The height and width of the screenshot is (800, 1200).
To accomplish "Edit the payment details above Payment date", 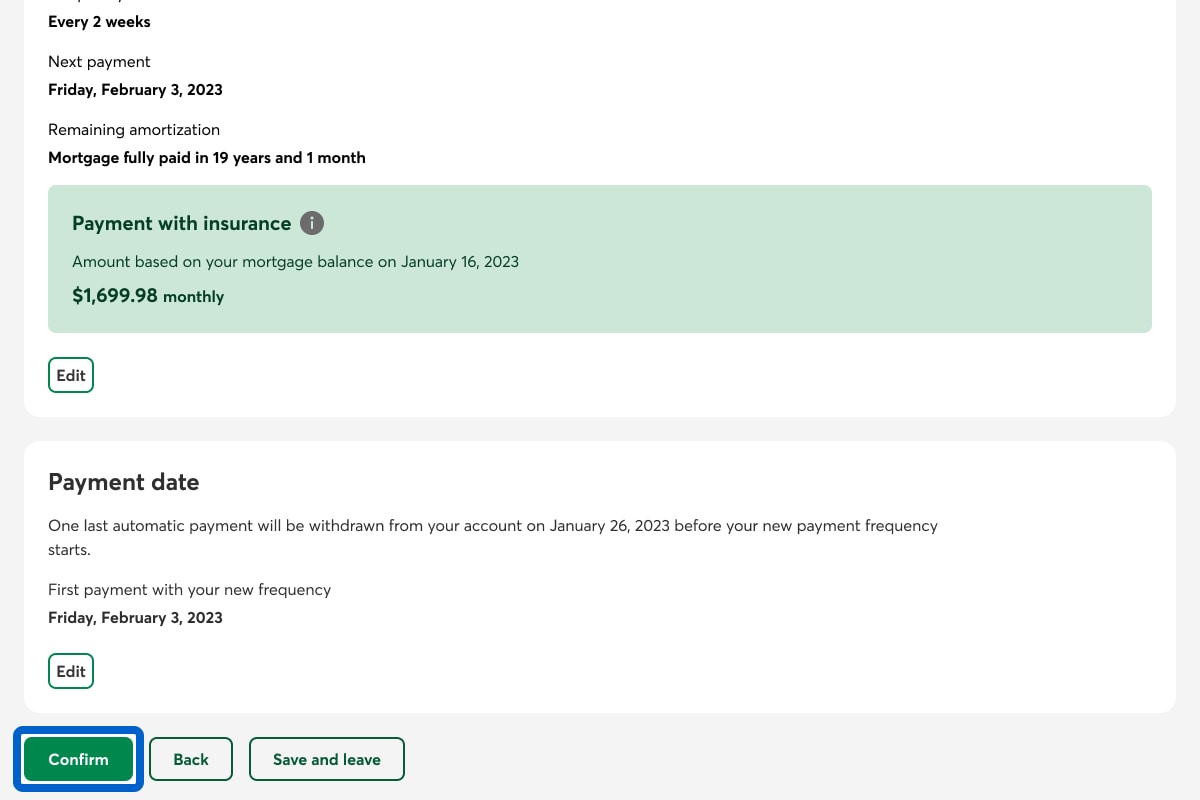I will point(71,375).
